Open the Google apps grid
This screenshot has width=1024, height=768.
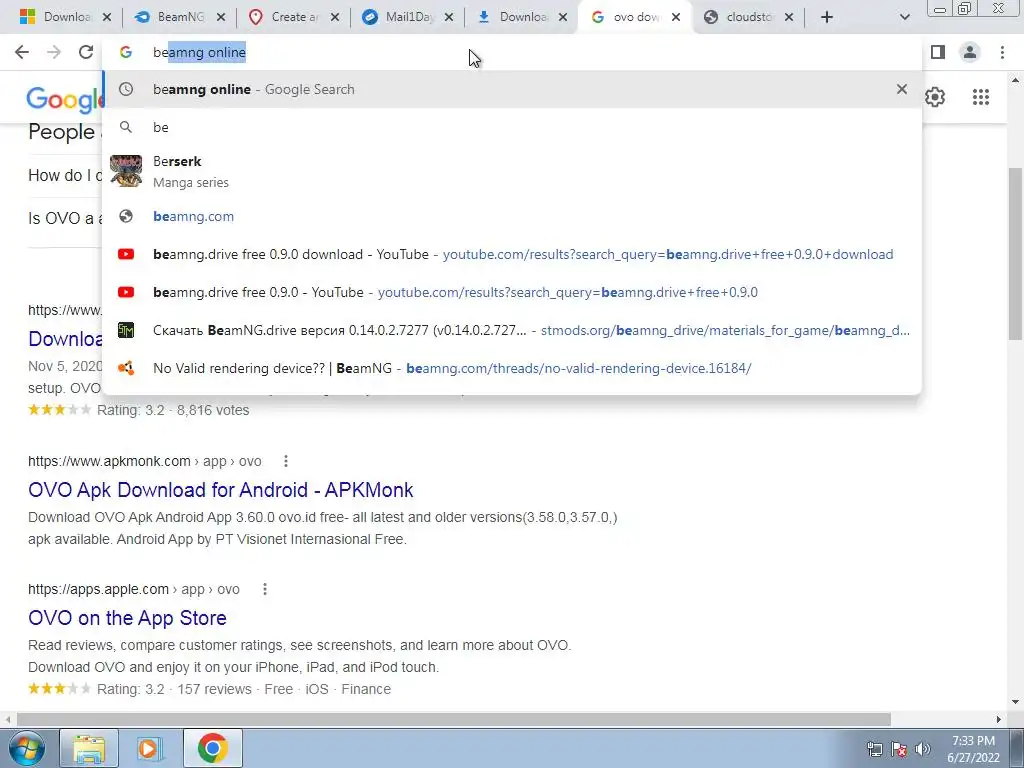click(x=980, y=97)
